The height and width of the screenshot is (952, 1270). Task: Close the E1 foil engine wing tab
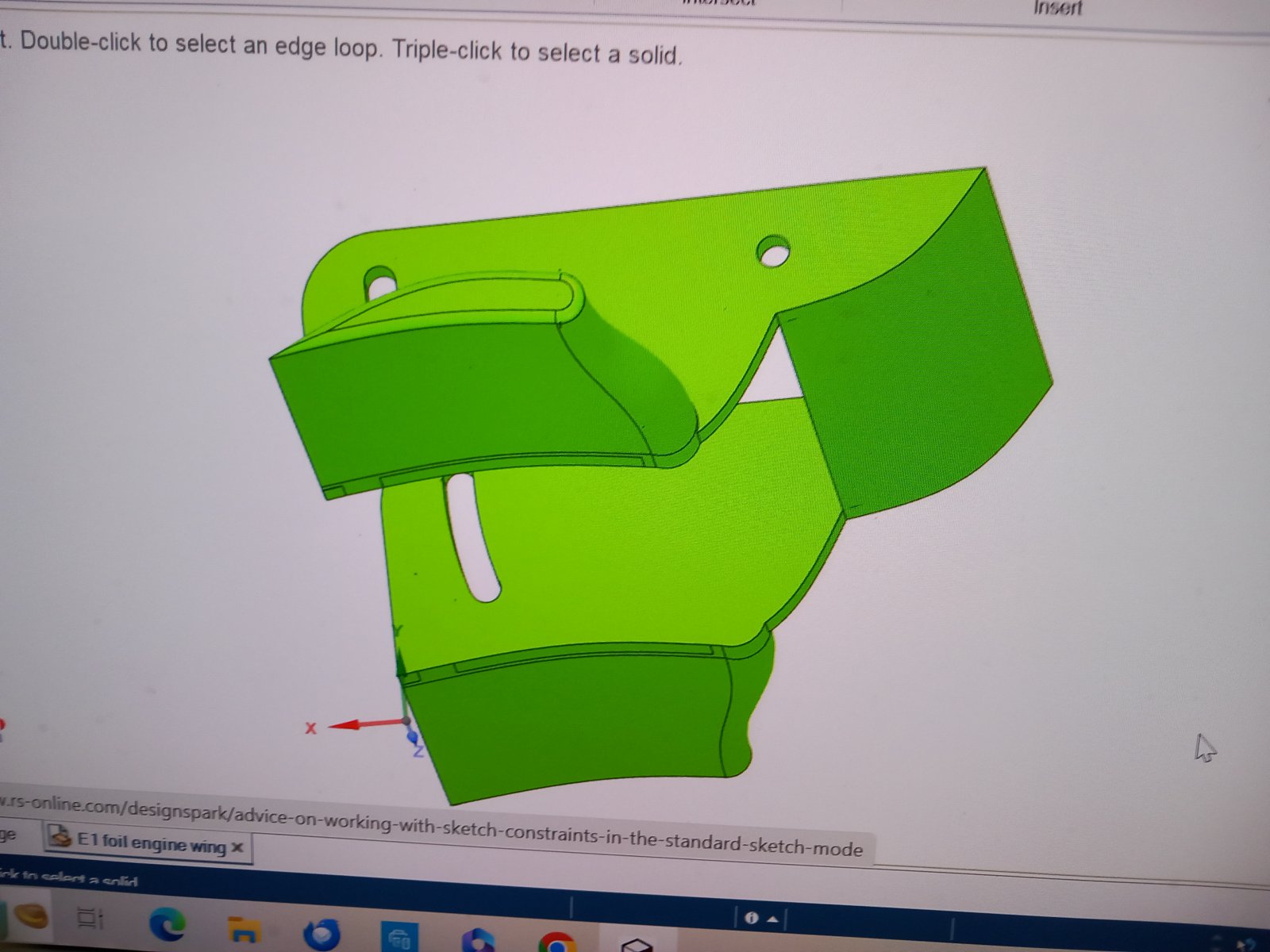tap(237, 848)
